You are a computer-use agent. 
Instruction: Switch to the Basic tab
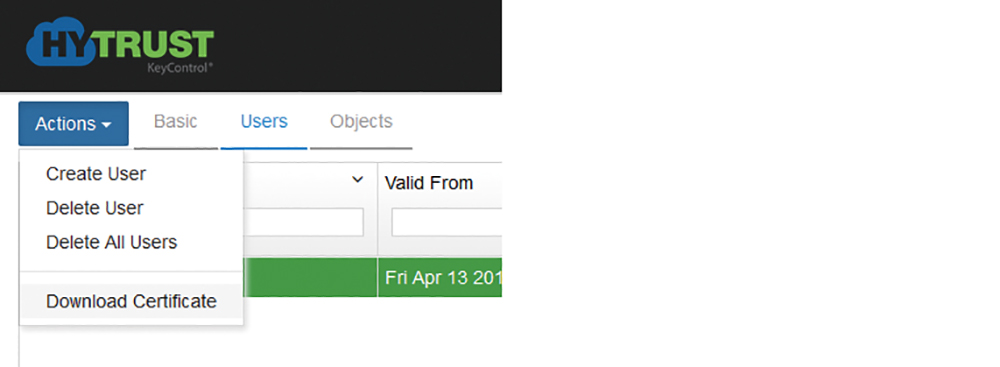pyautogui.click(x=175, y=122)
